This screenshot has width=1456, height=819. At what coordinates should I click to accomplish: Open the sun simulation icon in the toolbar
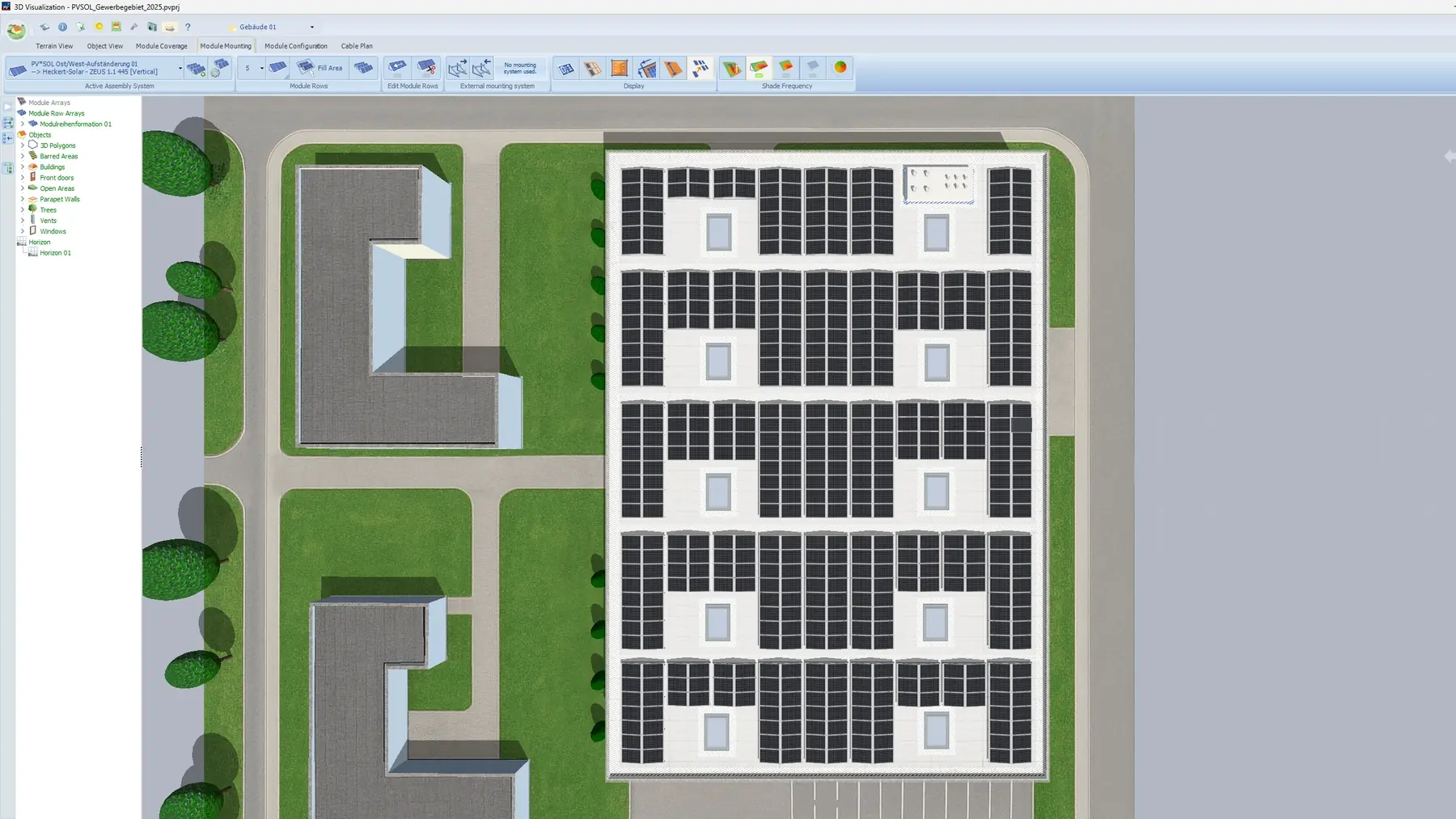99,27
